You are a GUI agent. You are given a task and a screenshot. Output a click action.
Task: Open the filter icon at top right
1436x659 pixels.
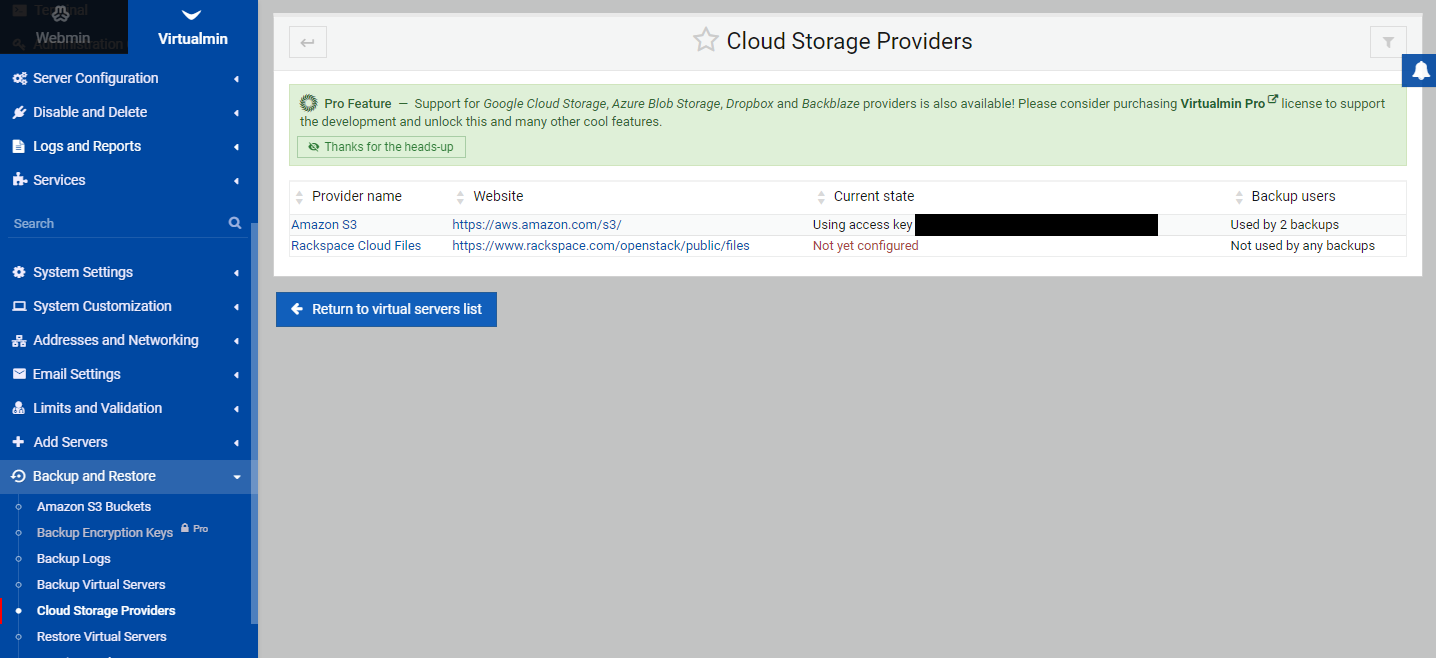pyautogui.click(x=1388, y=42)
